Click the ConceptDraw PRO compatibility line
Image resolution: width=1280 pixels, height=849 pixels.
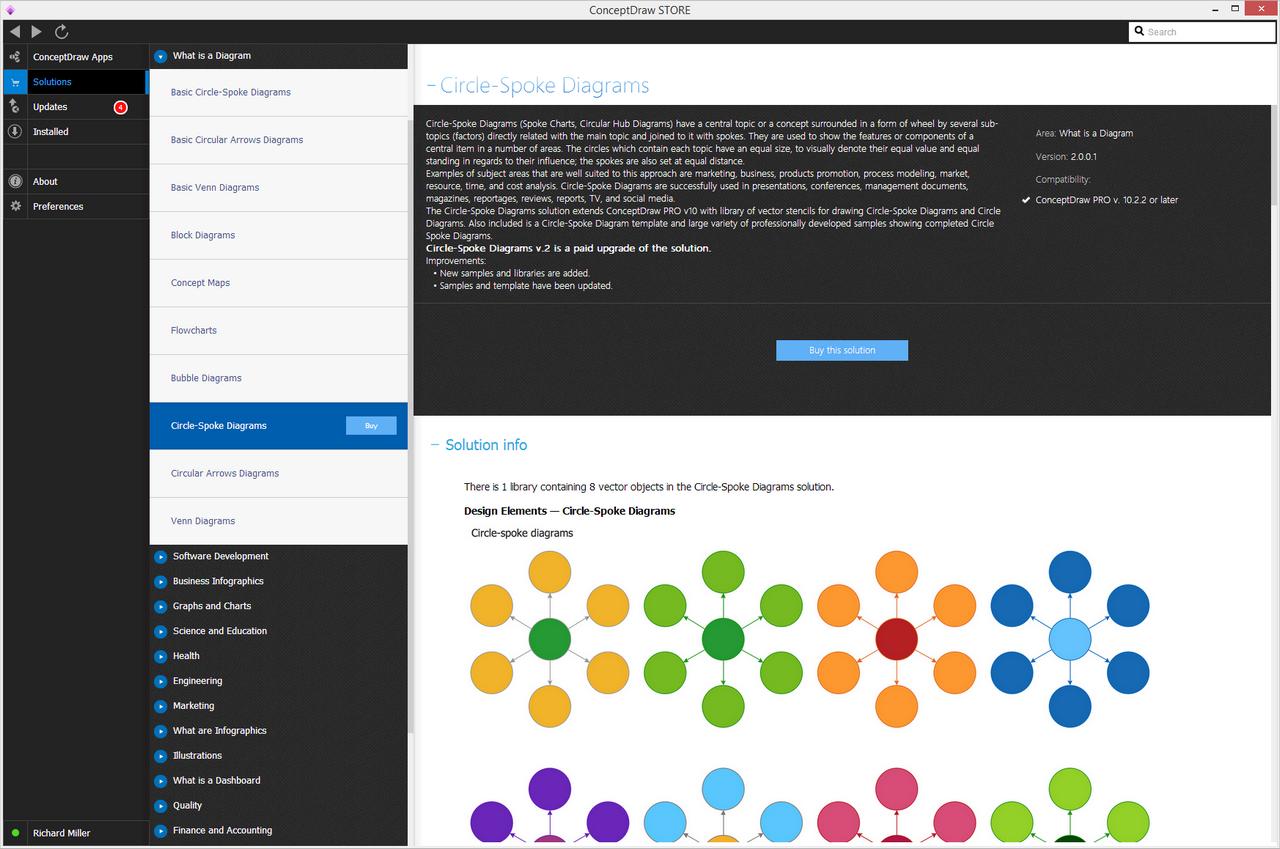1107,200
